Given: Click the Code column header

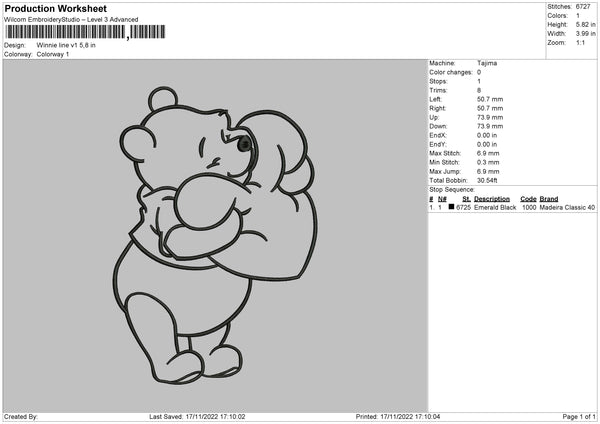Looking at the screenshot, I should pos(528,199).
